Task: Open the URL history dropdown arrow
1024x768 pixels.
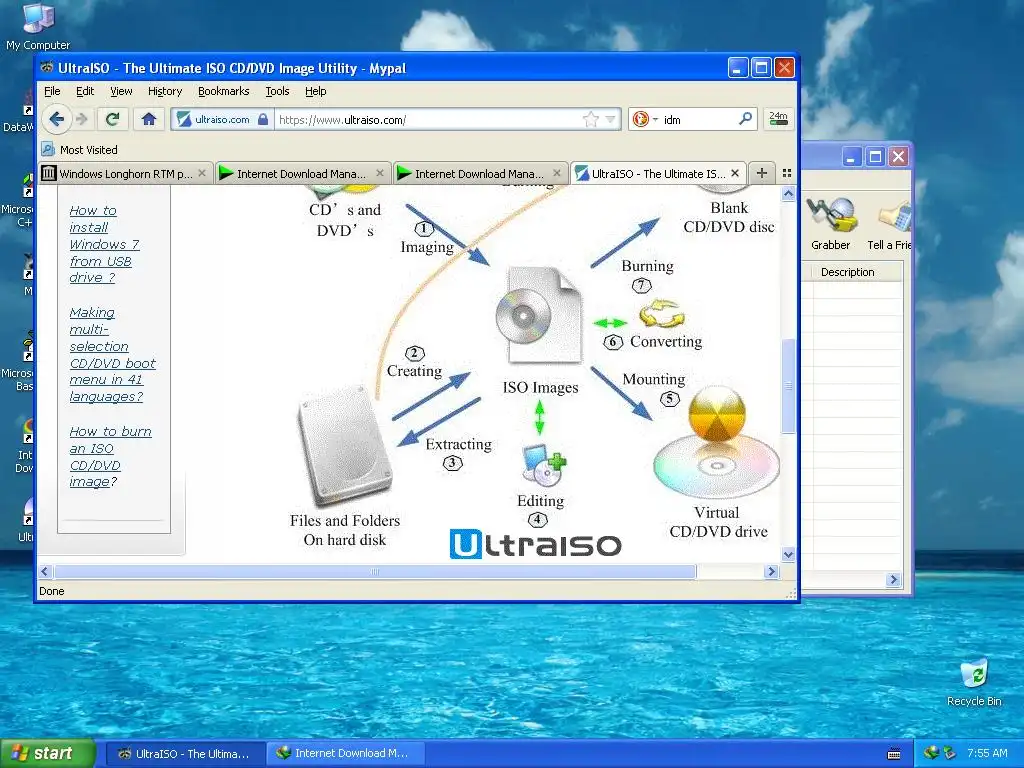Action: point(611,120)
